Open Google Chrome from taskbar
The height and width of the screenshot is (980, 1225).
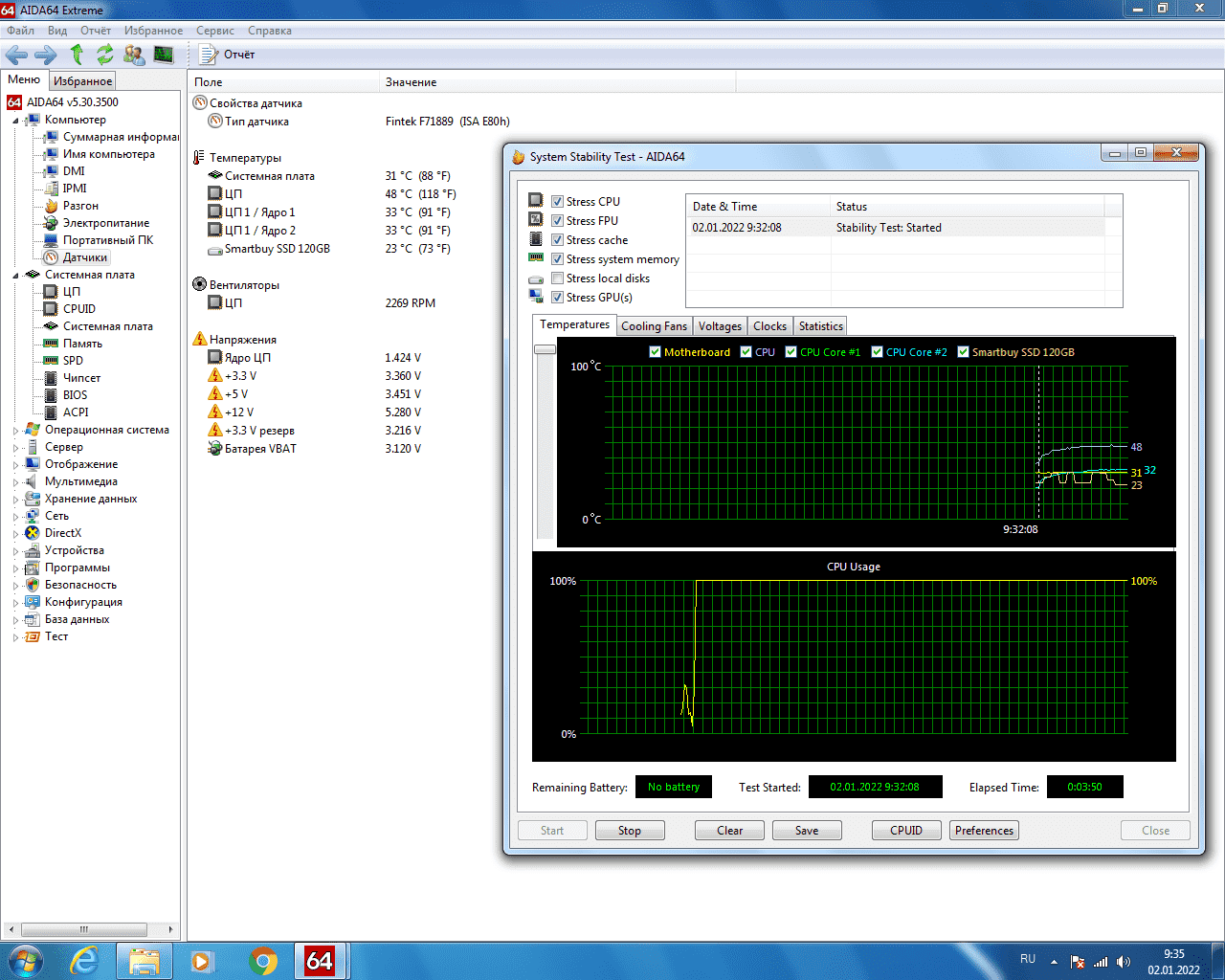coord(262,961)
